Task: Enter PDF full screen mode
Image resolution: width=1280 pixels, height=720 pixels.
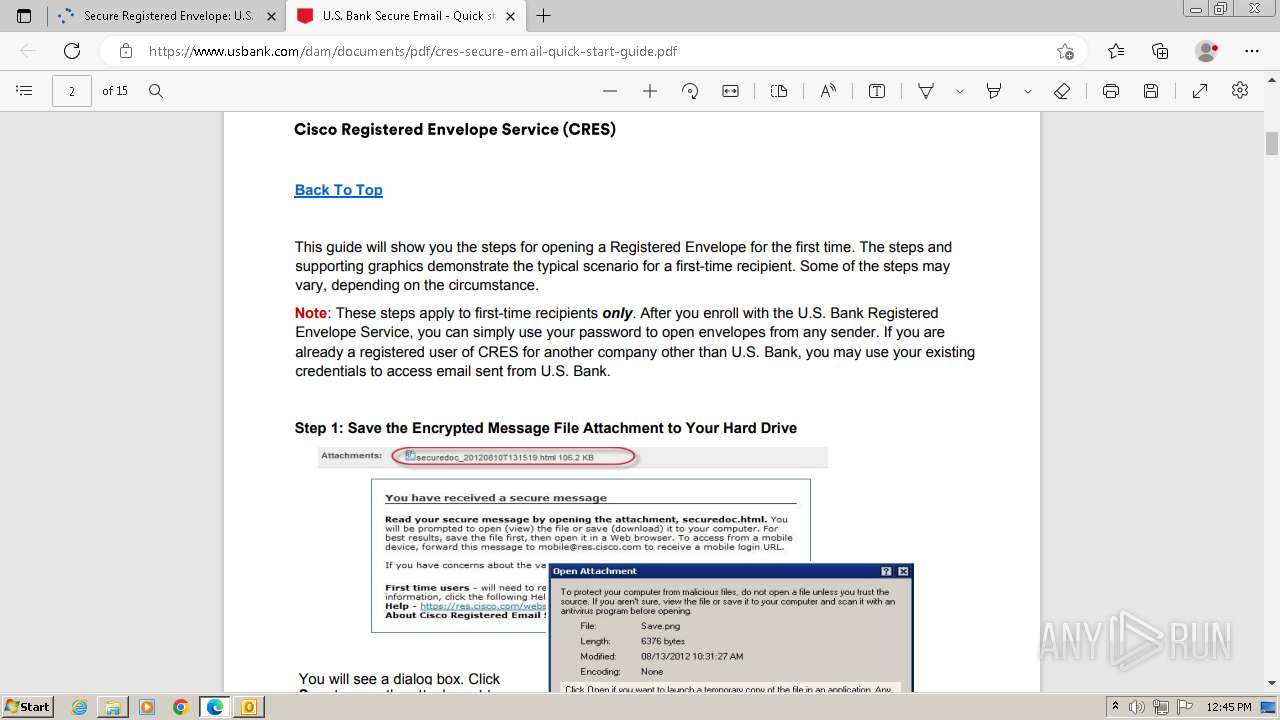Action: [1200, 91]
